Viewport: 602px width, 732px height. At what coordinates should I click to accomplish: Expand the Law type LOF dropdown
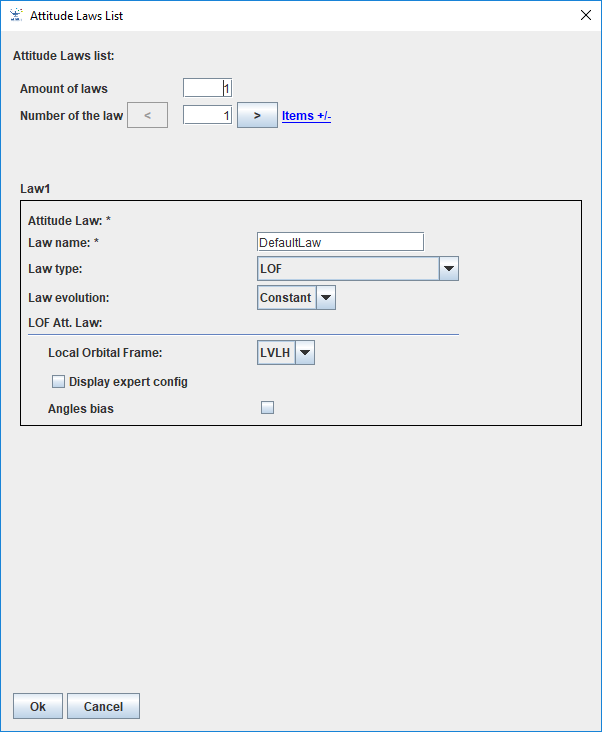pyautogui.click(x=449, y=269)
